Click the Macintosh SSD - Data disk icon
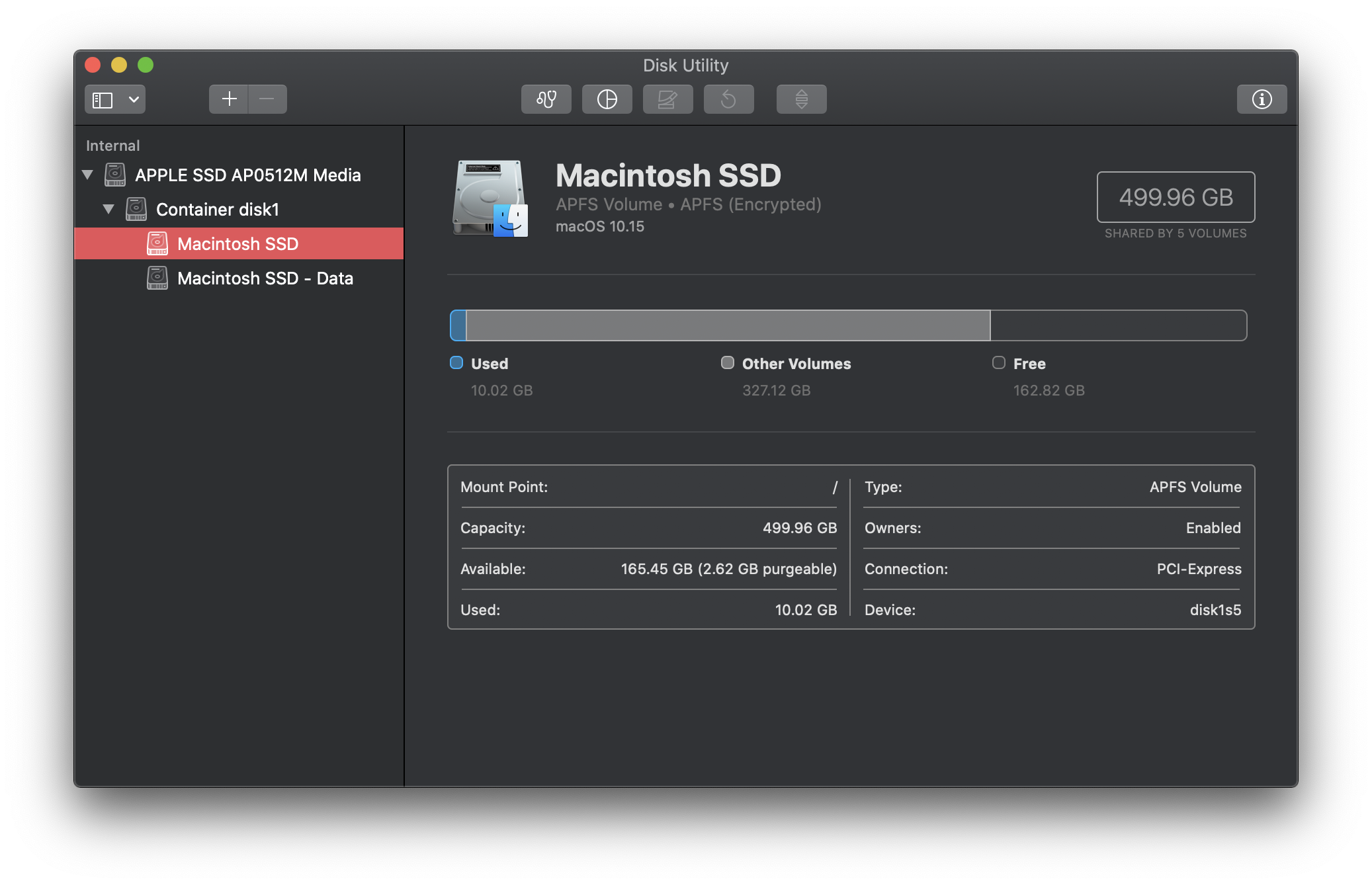 [157, 278]
